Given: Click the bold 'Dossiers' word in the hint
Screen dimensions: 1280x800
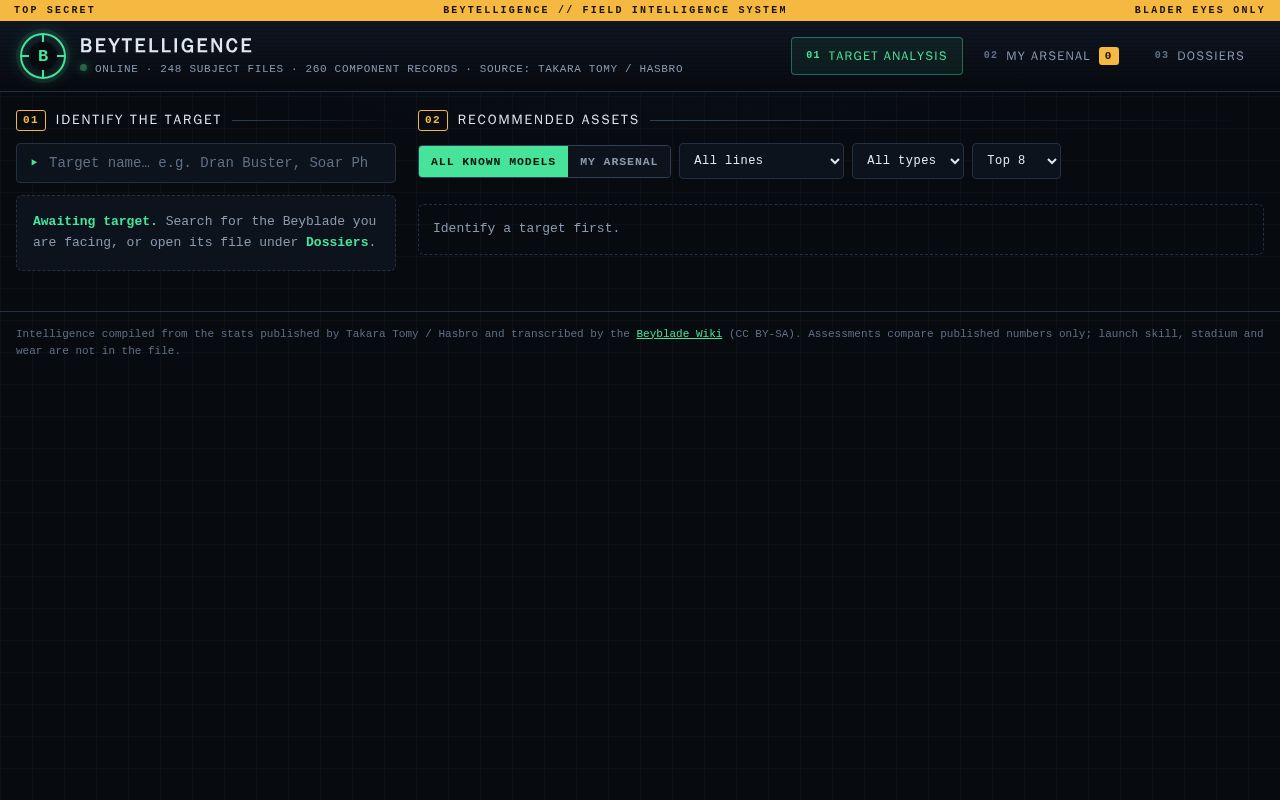Looking at the screenshot, I should 337,242.
